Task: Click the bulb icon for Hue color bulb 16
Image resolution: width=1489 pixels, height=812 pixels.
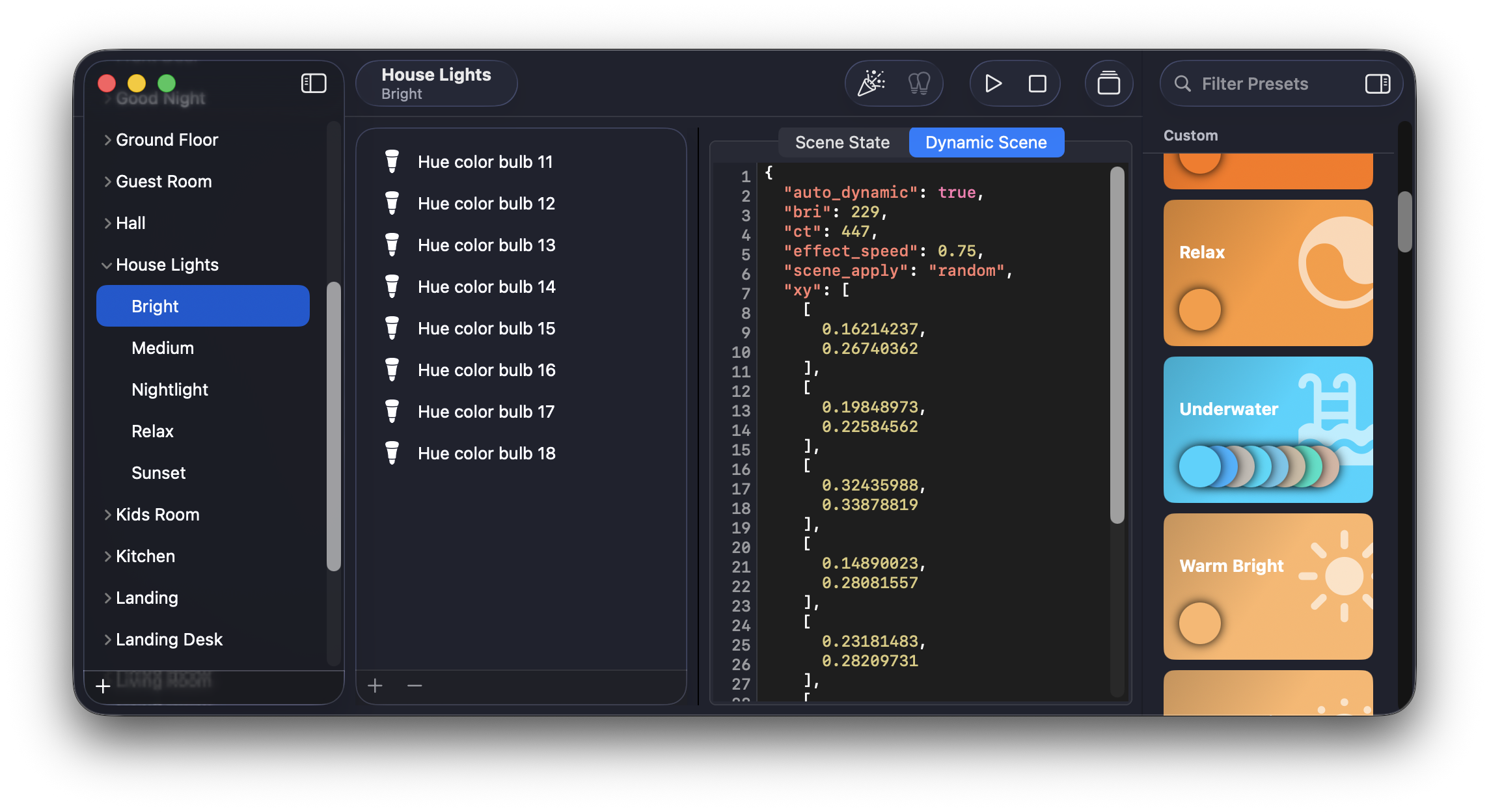Action: tap(392, 370)
